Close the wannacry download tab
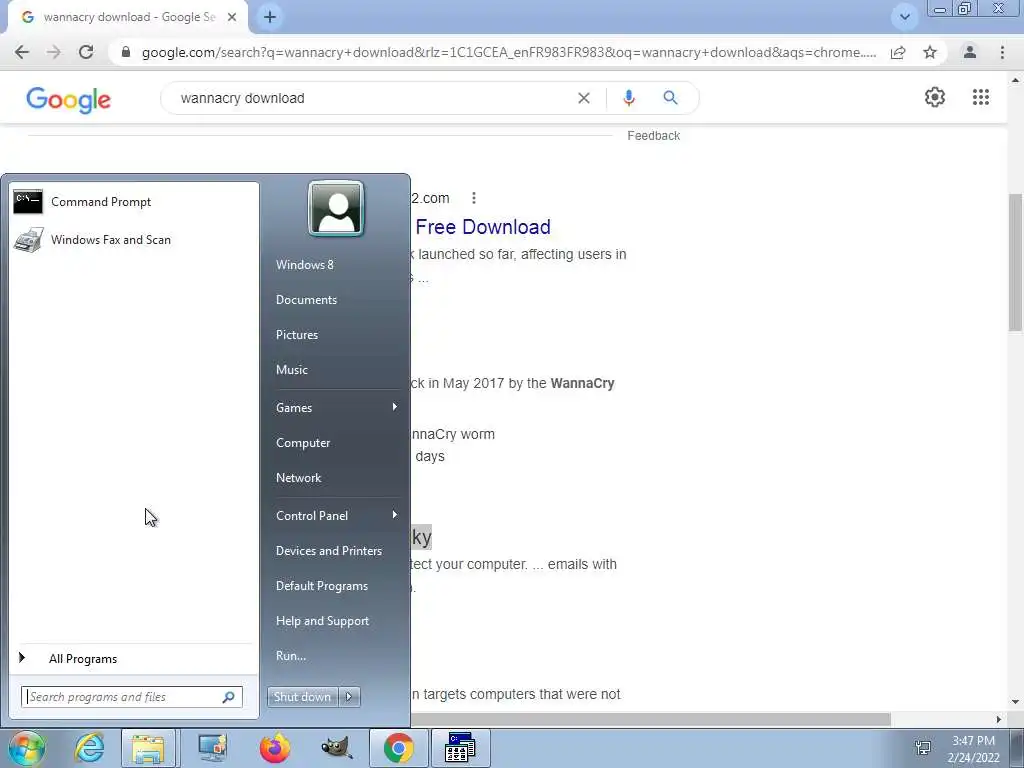Viewport: 1024px width, 768px height. pyautogui.click(x=232, y=17)
